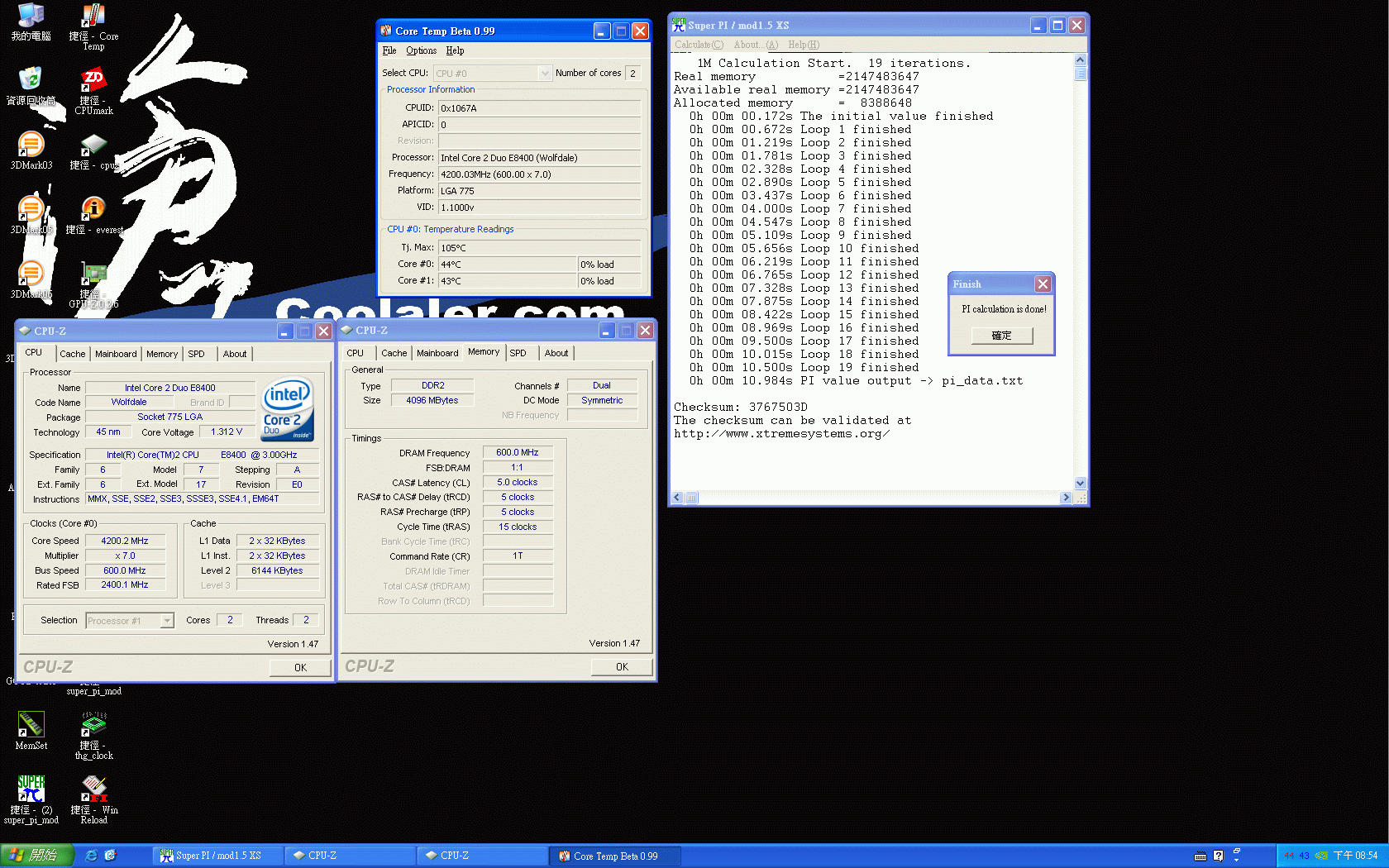The image size is (1389, 868).
Task: Open the About...(A) menu in Super PI
Action: [x=756, y=45]
